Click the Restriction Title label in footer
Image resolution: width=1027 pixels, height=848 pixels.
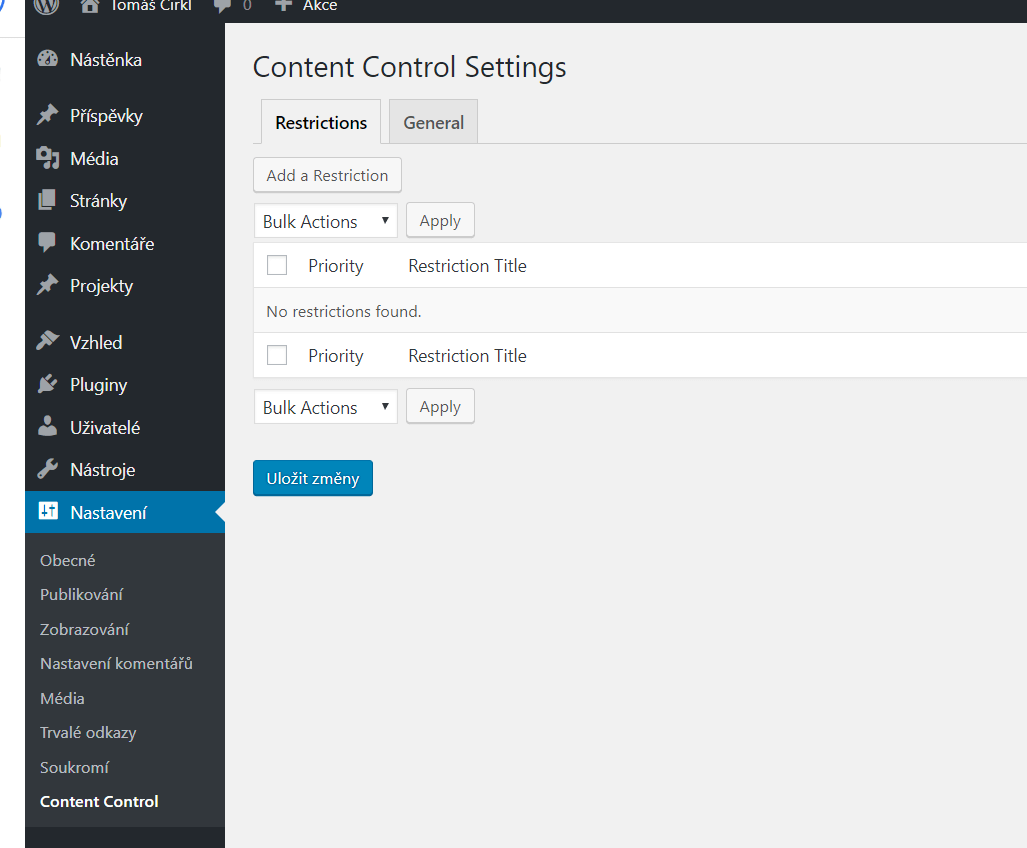click(468, 355)
